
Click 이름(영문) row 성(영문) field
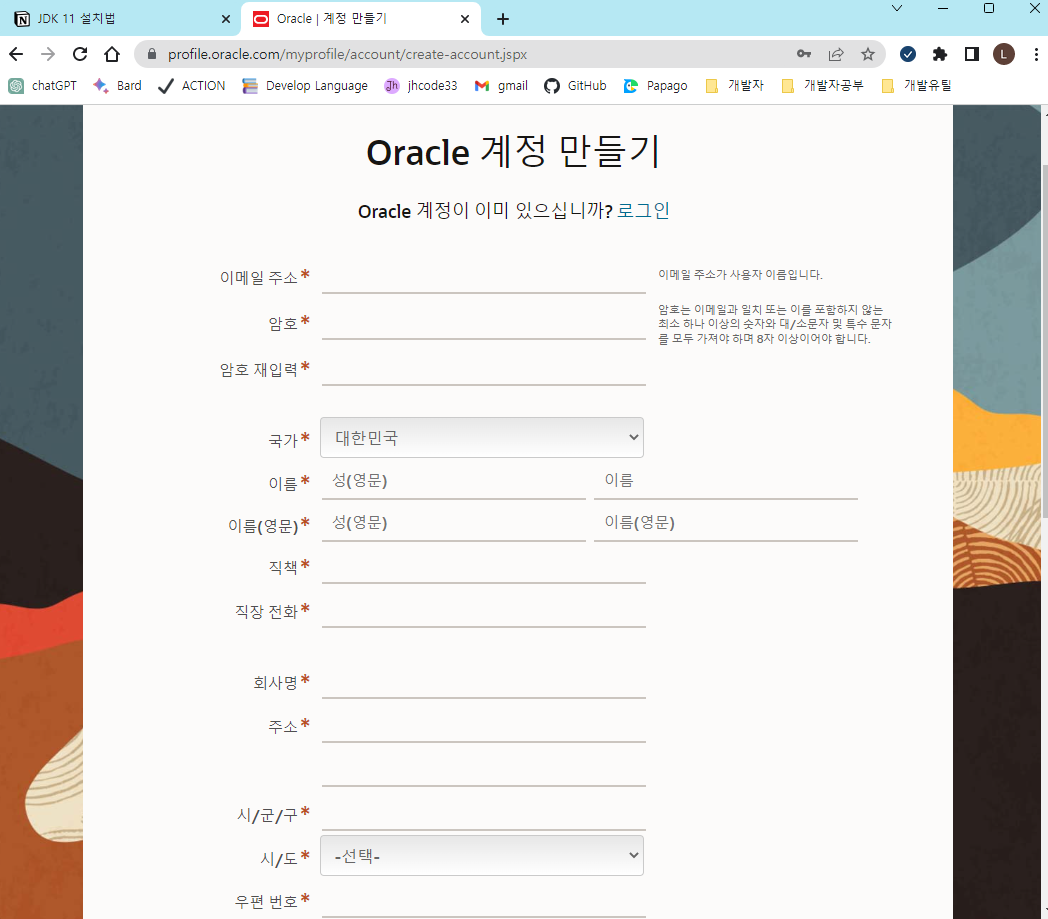point(454,523)
